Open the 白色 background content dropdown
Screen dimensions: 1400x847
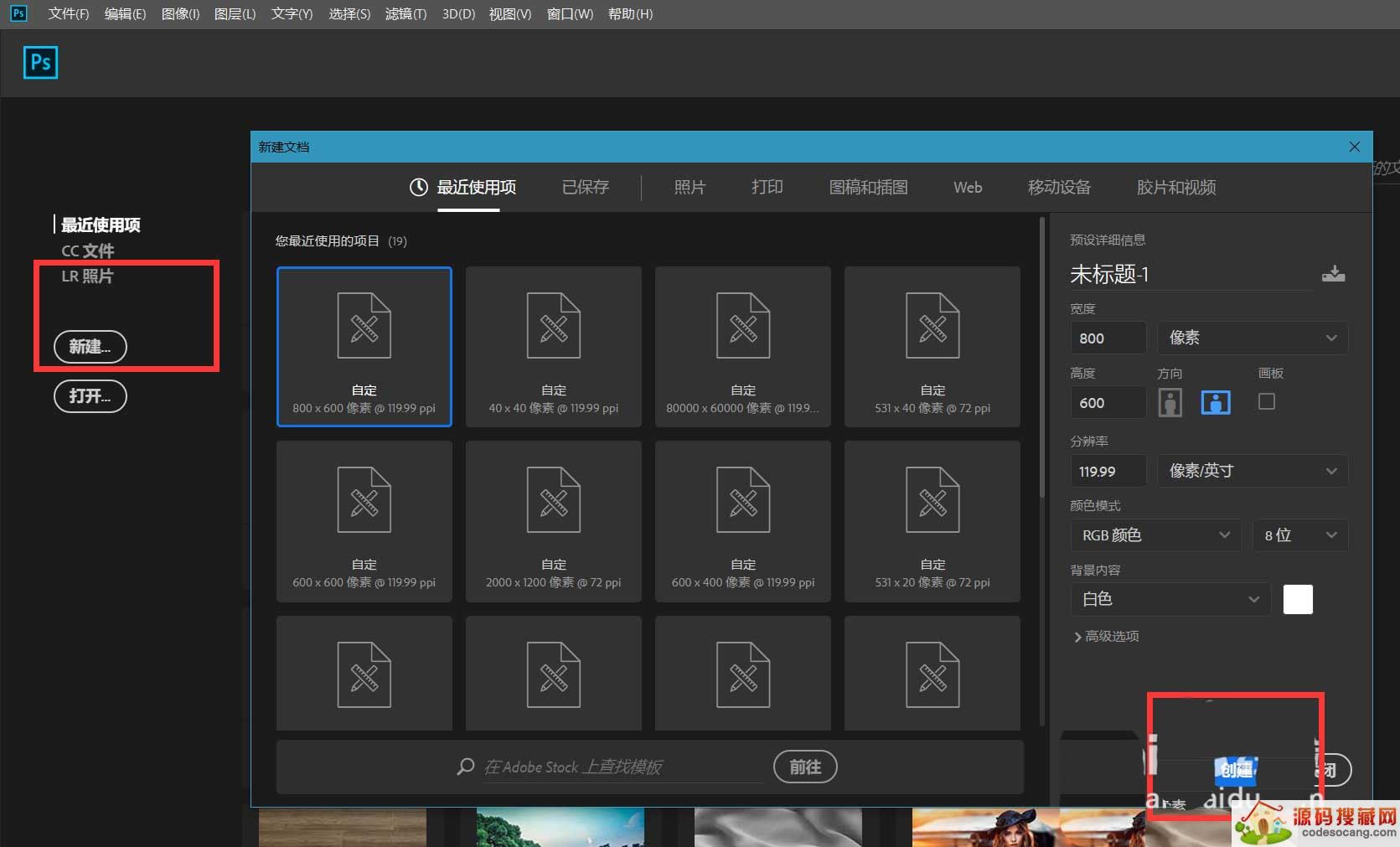[x=1170, y=599]
